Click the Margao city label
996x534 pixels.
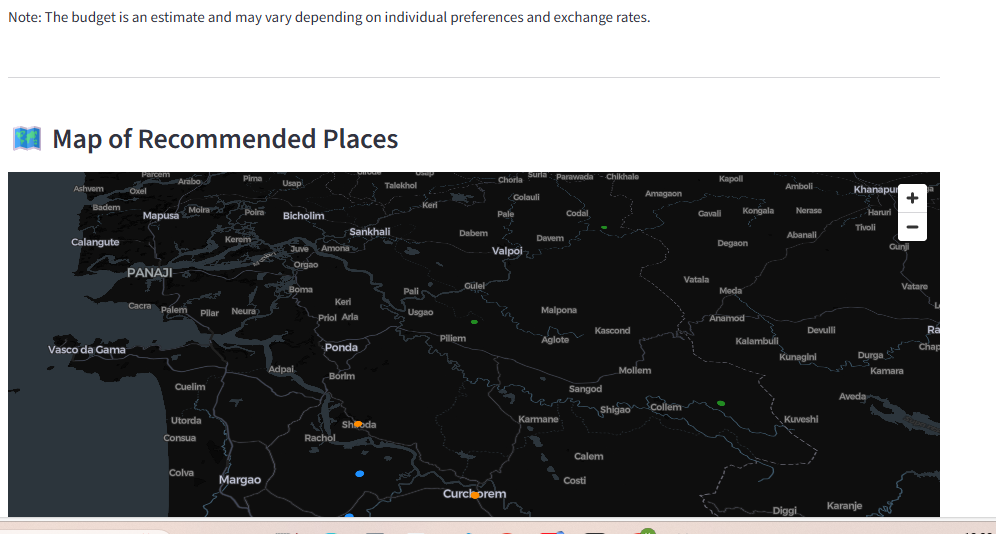point(240,480)
